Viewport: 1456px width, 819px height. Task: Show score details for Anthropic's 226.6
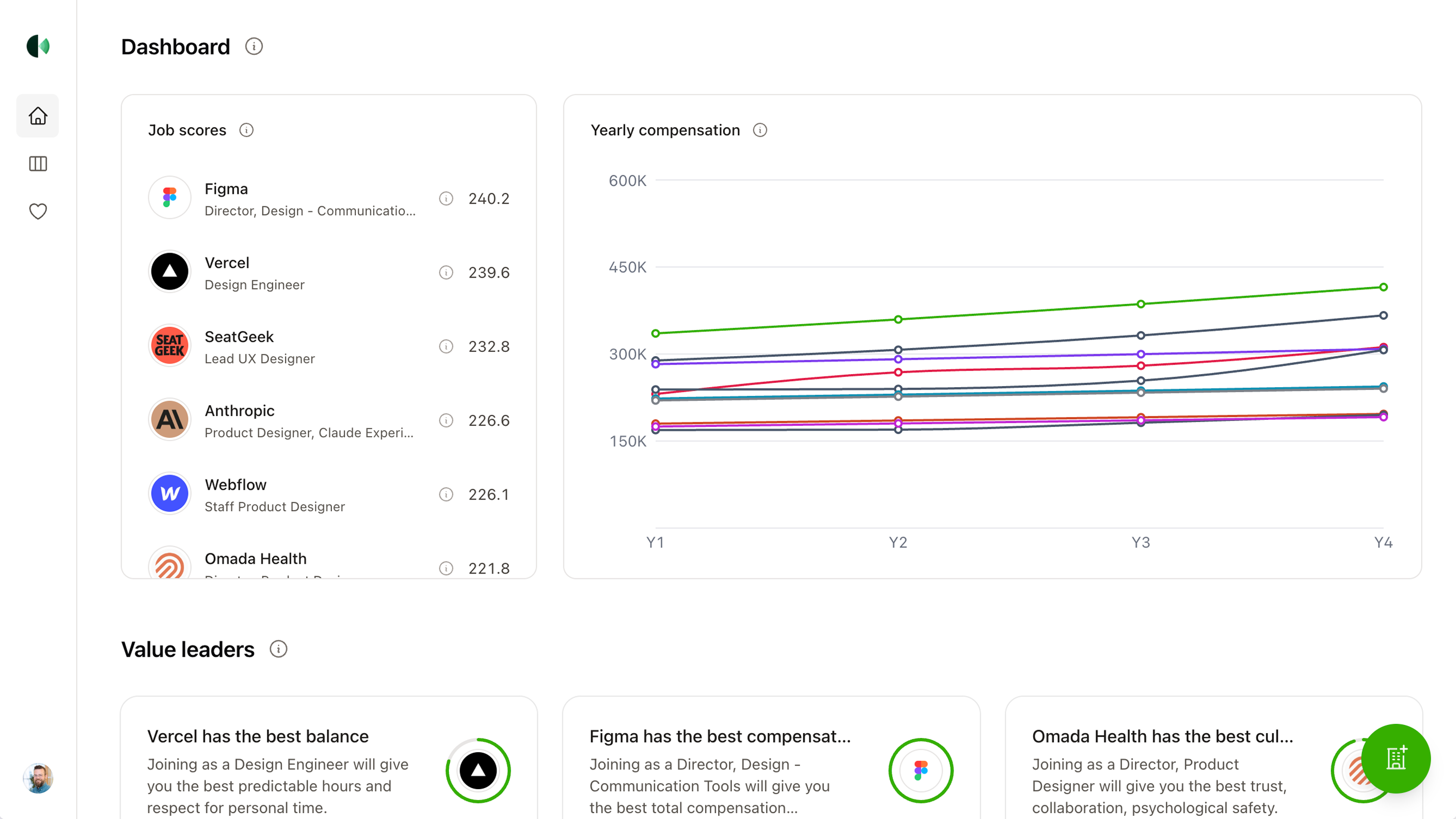pos(446,420)
